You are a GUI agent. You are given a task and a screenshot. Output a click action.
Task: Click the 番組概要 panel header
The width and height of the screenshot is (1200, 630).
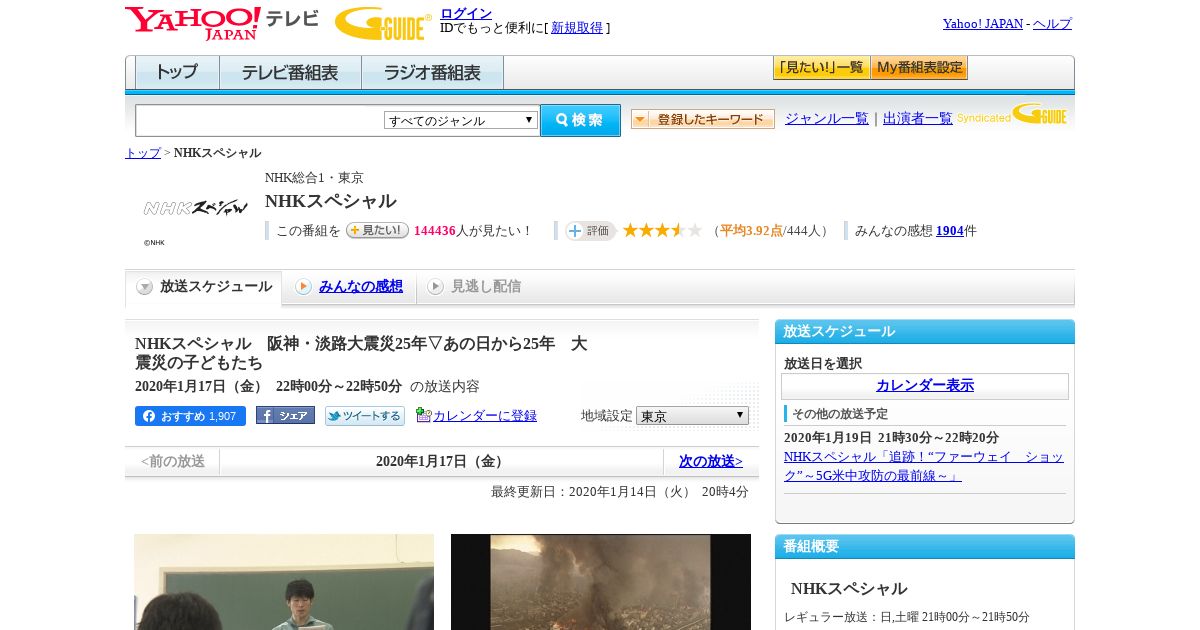pos(925,547)
